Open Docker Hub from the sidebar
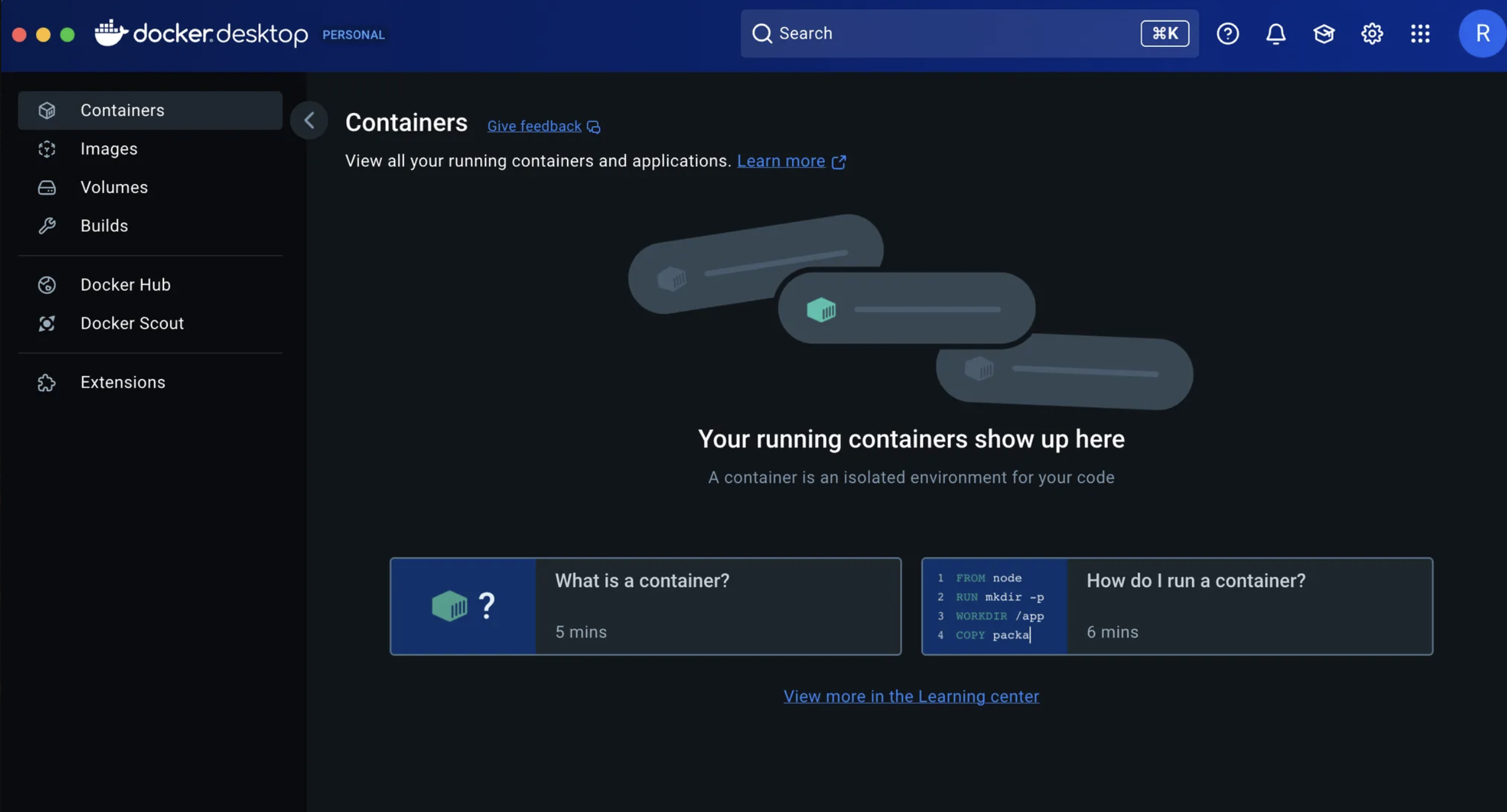Screen dimensions: 1507x812 [150, 285]
